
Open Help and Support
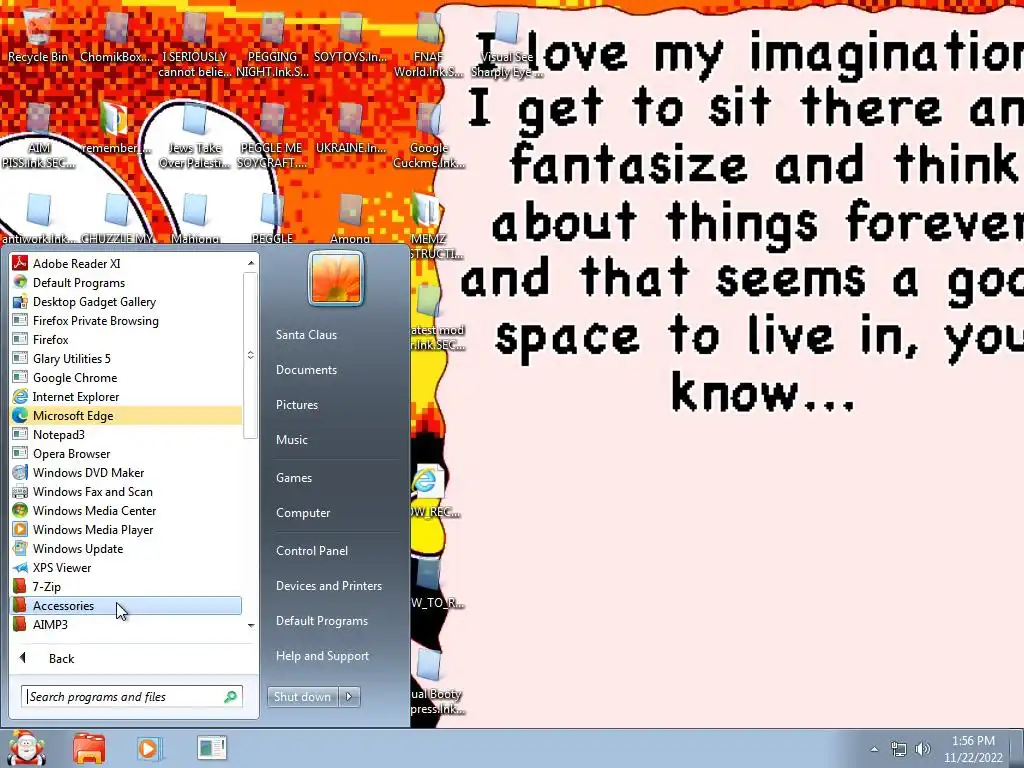point(323,656)
